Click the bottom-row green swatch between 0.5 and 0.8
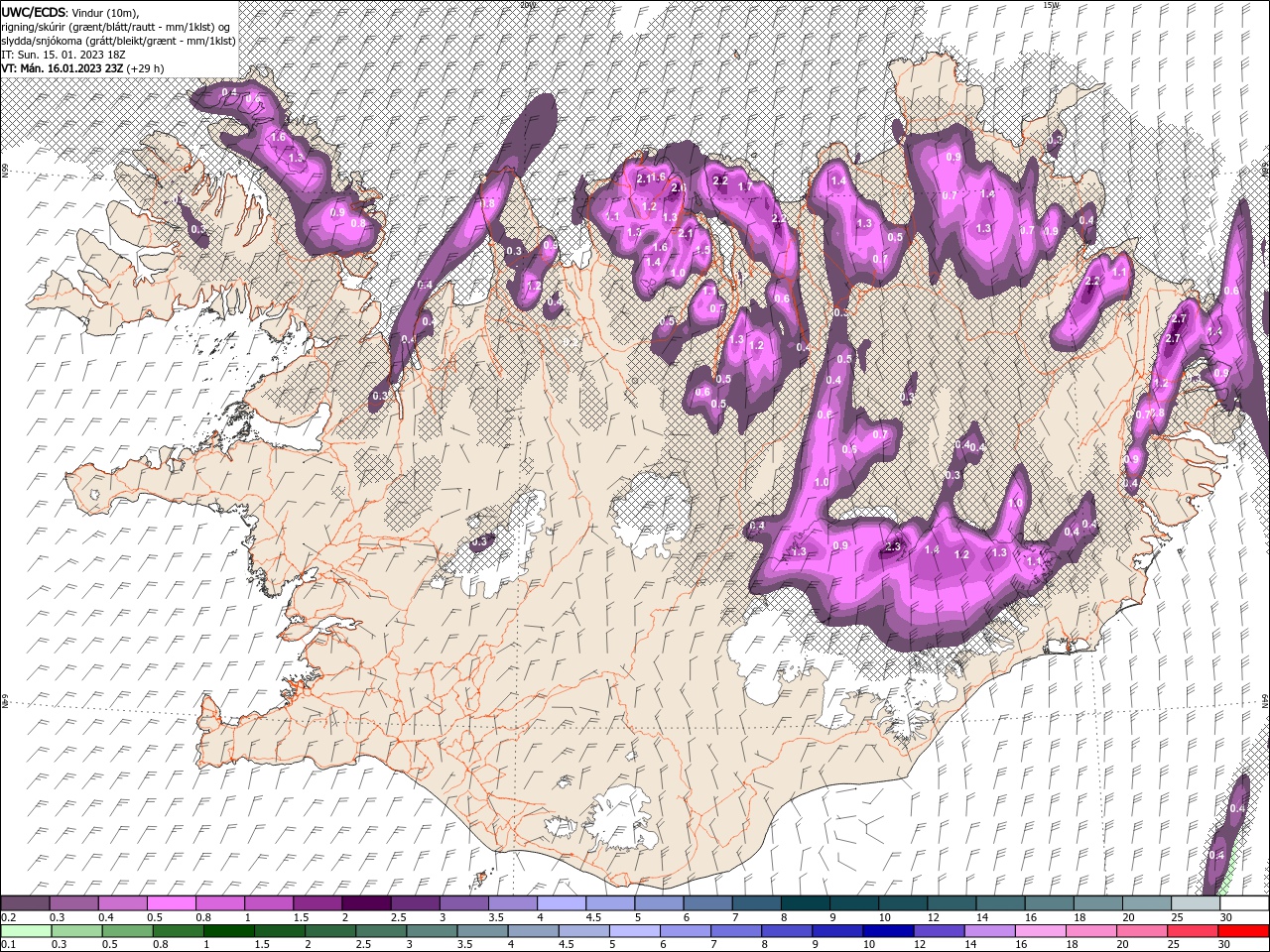 tap(127, 931)
